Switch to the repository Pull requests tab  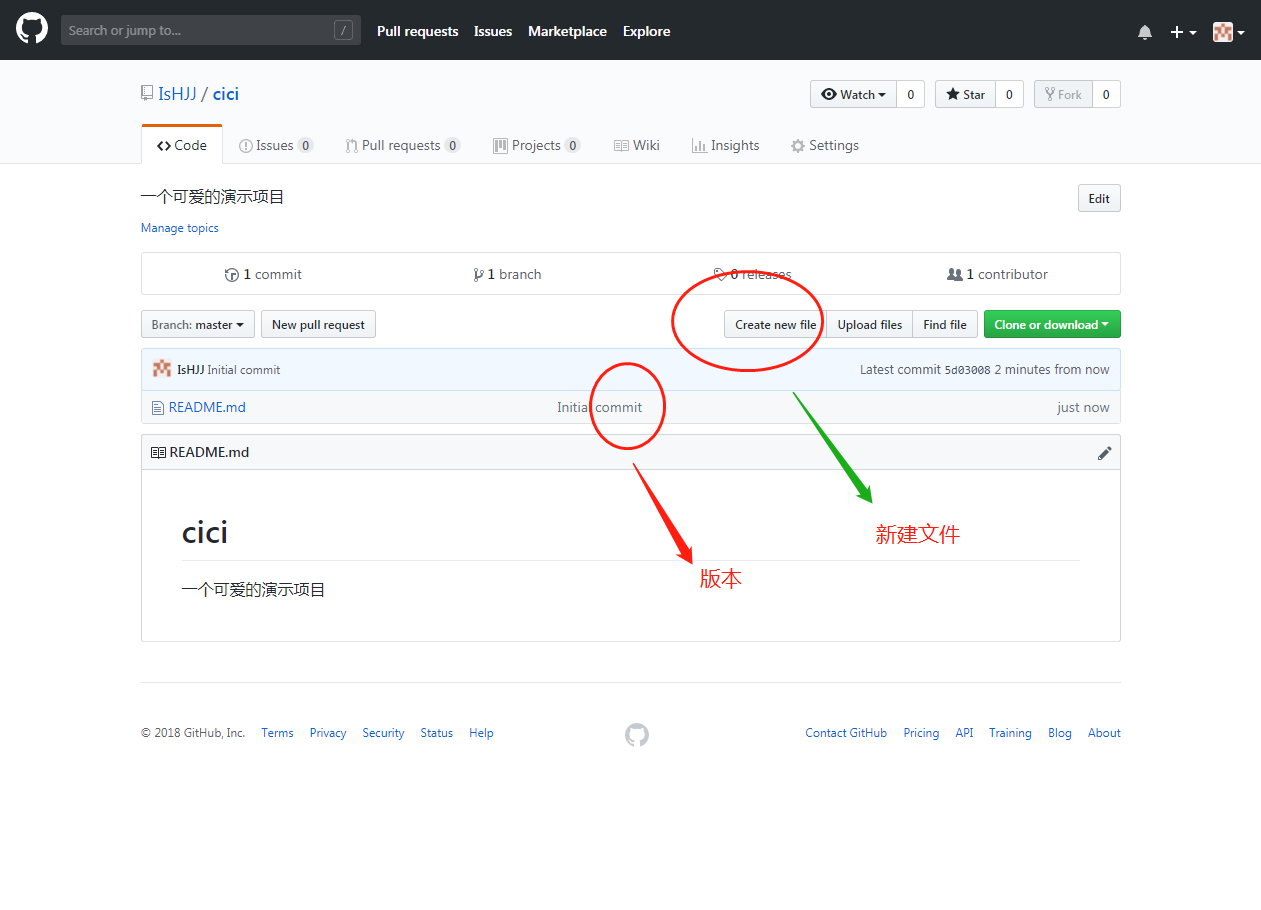(x=403, y=145)
